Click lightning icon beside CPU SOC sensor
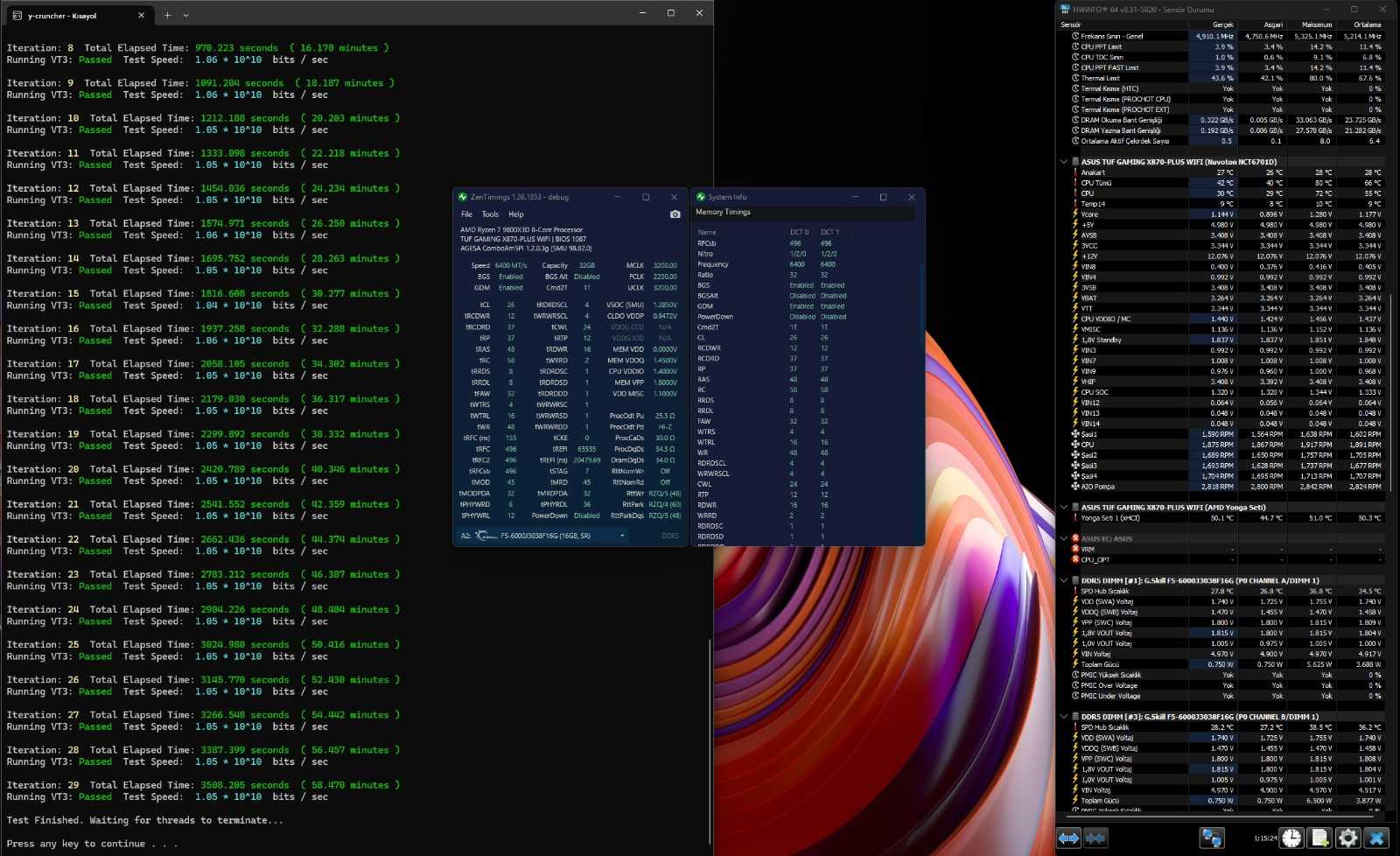 pyautogui.click(x=1075, y=392)
